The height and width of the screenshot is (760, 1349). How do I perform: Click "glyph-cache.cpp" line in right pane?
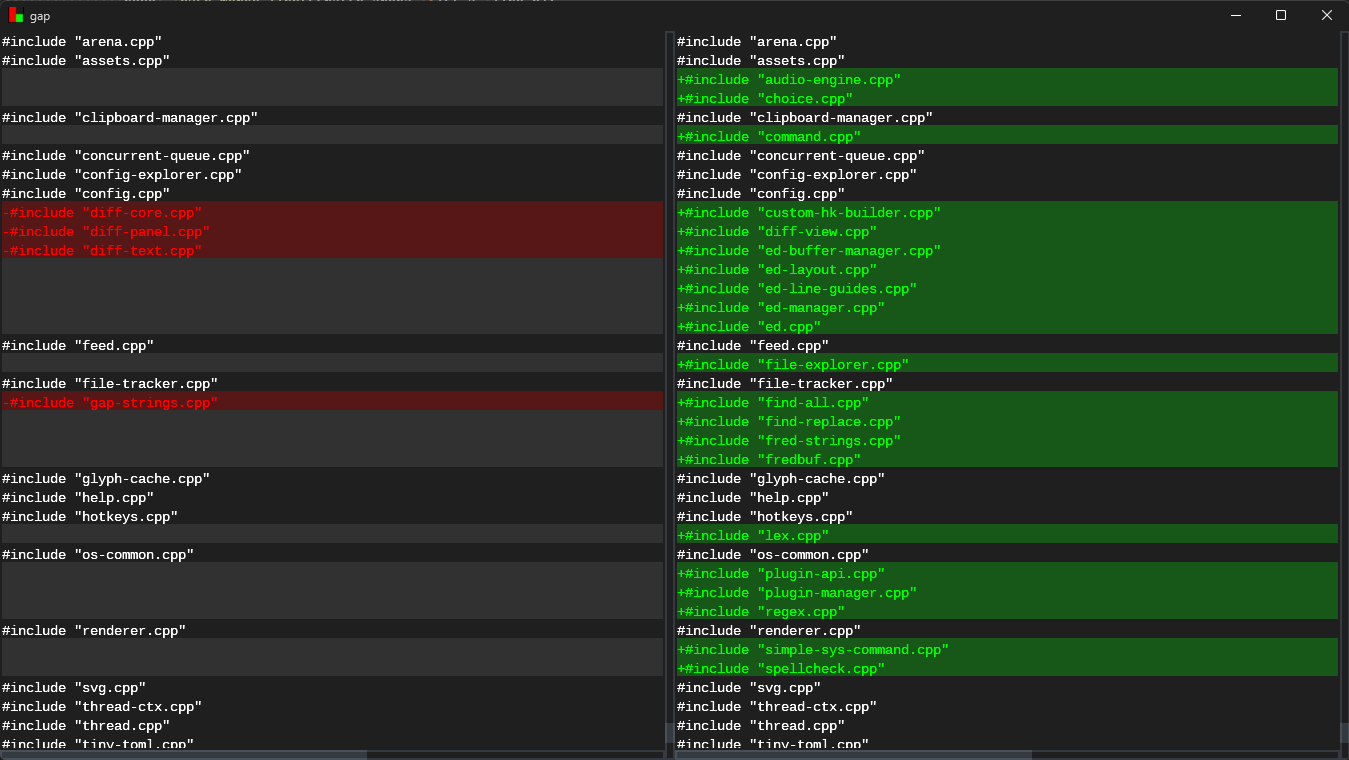781,479
